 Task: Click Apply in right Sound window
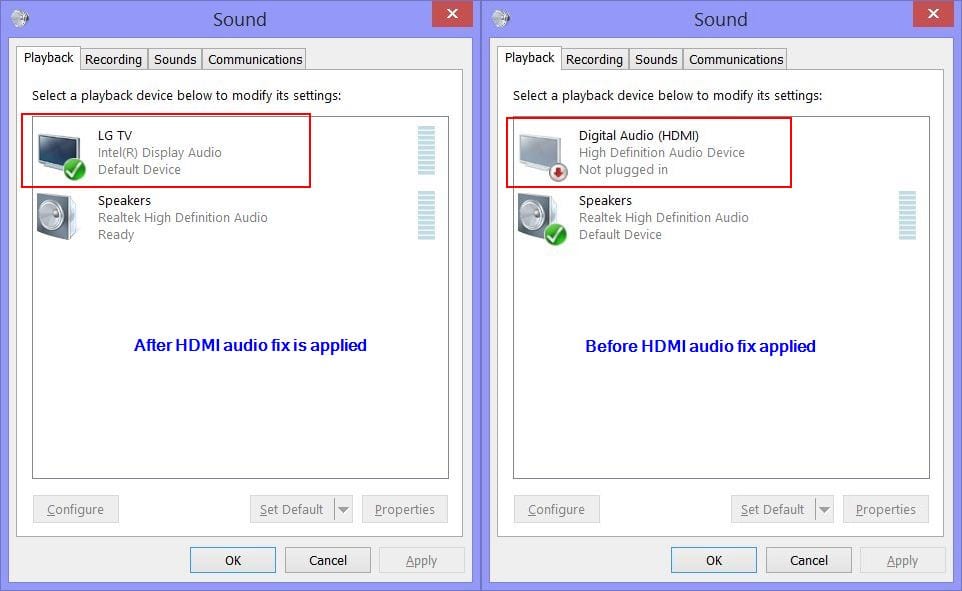point(902,560)
